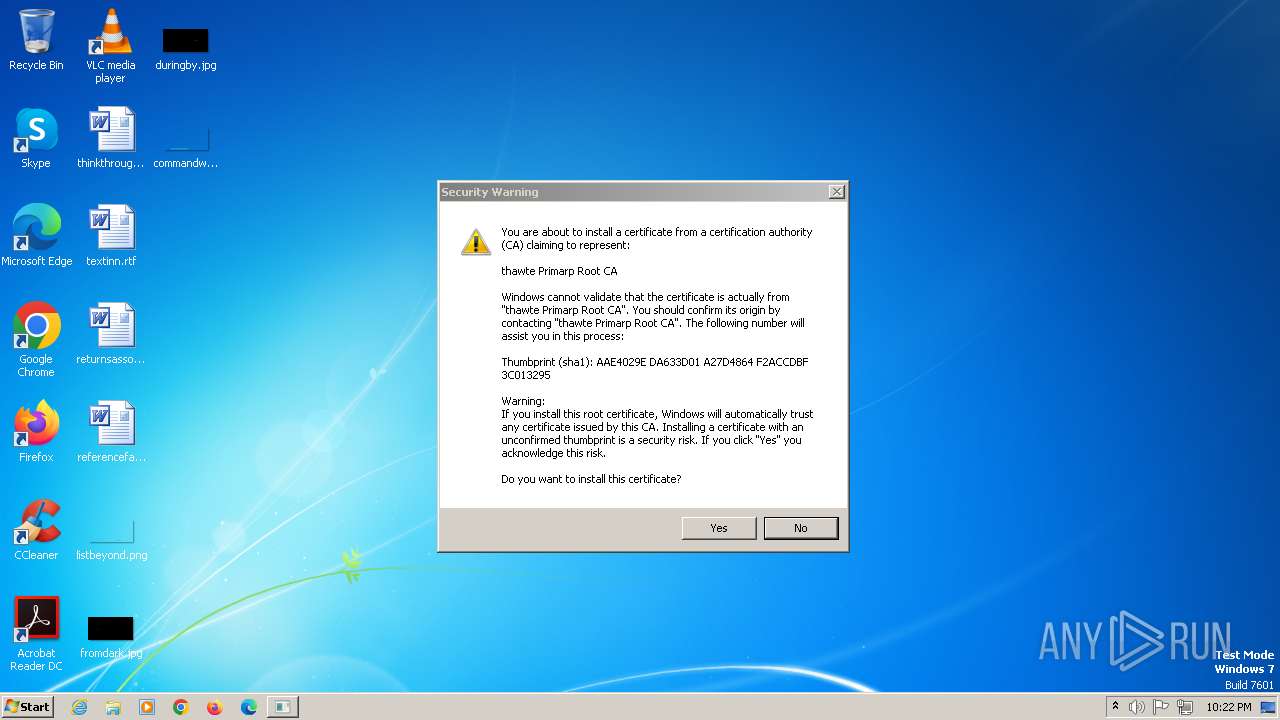Open Firefox from the taskbar

click(215, 707)
